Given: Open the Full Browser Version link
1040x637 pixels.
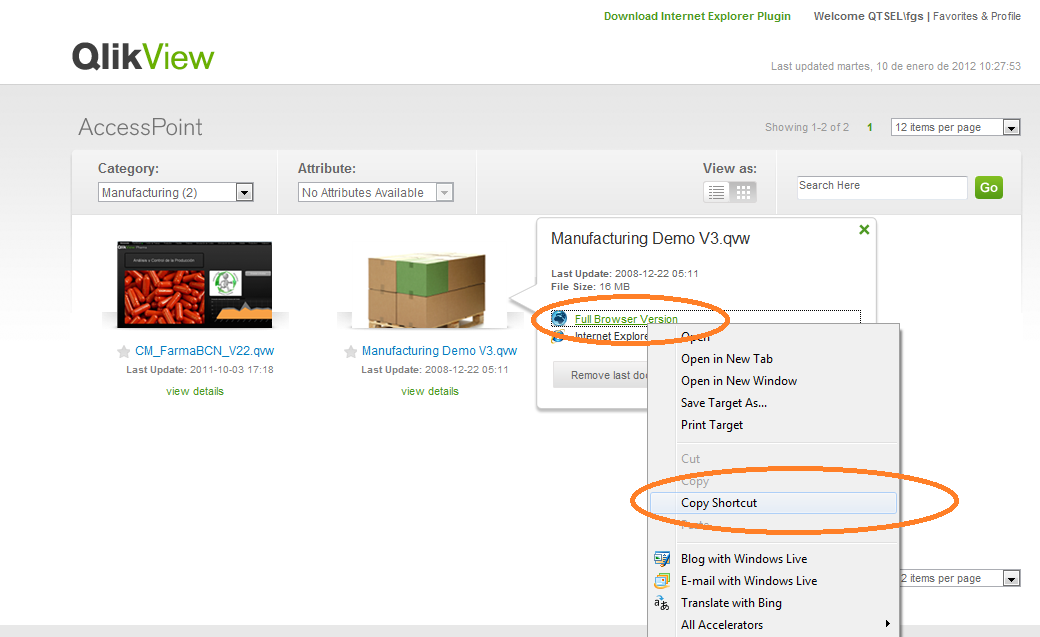Looking at the screenshot, I should [626, 319].
